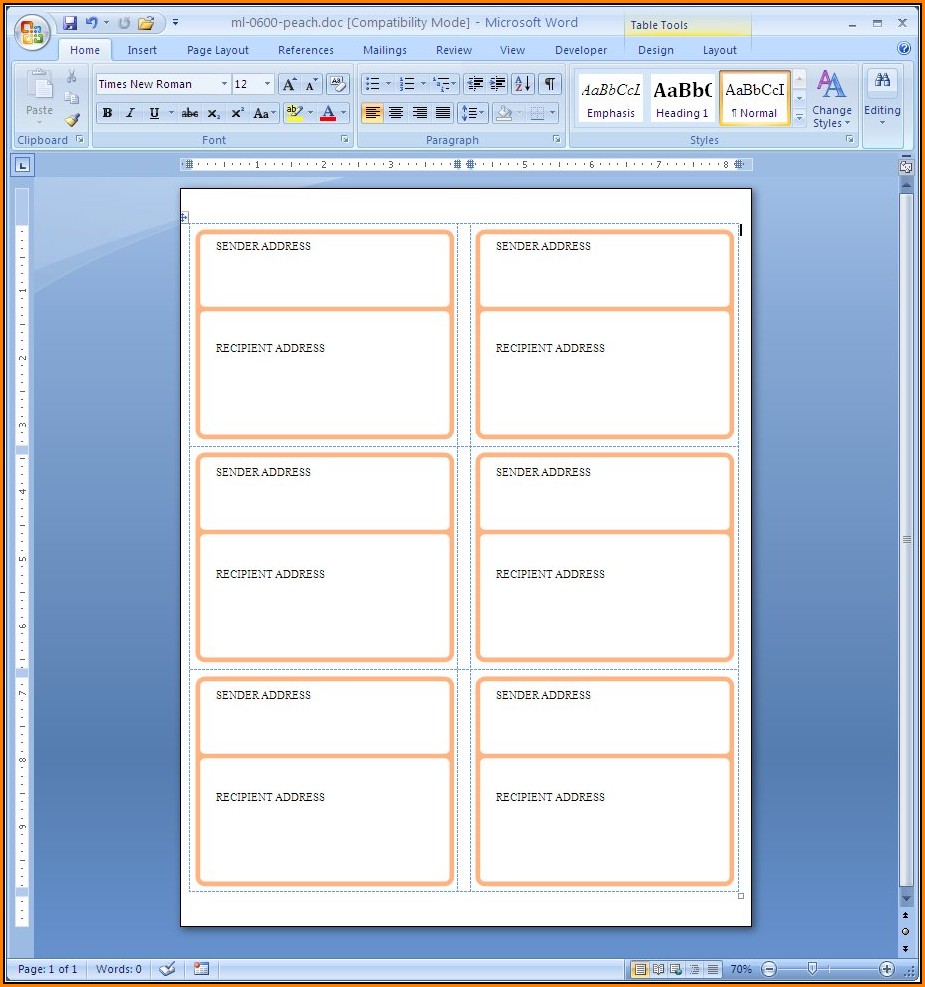Image resolution: width=925 pixels, height=987 pixels.
Task: Click the Format Painter brush icon
Action: 72,120
